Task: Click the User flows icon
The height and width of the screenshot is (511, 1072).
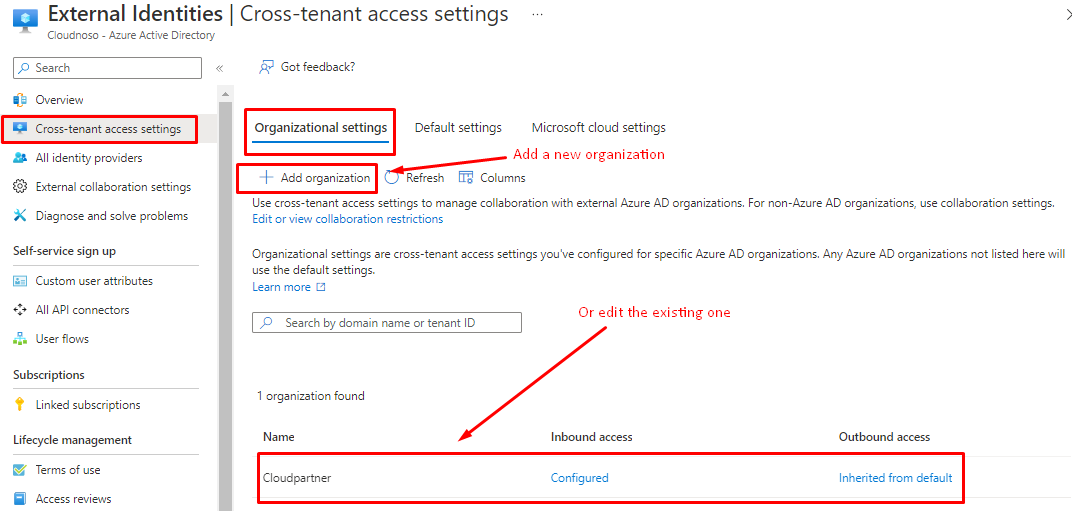Action: click(x=20, y=339)
